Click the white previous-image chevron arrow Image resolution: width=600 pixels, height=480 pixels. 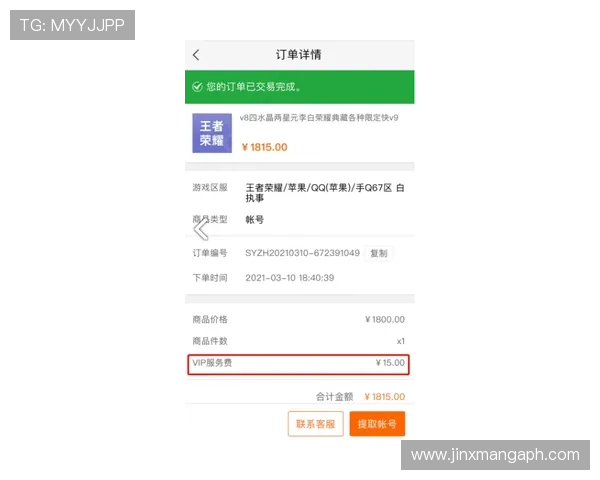click(201, 229)
